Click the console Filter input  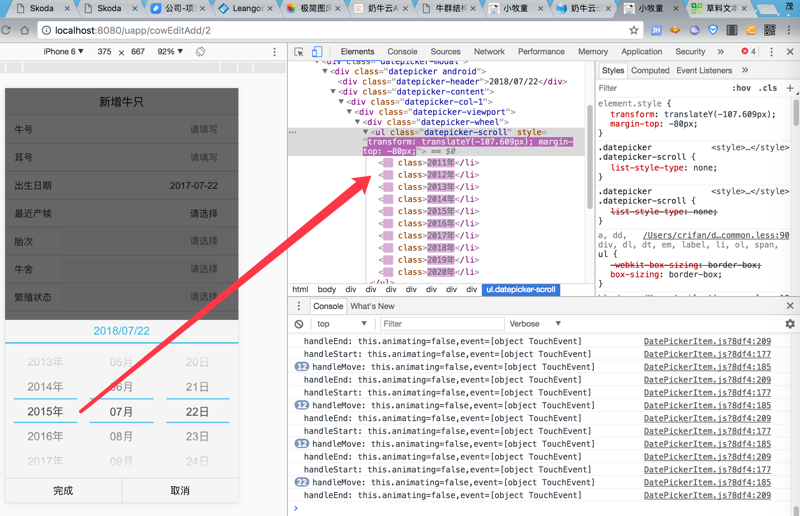coord(442,324)
